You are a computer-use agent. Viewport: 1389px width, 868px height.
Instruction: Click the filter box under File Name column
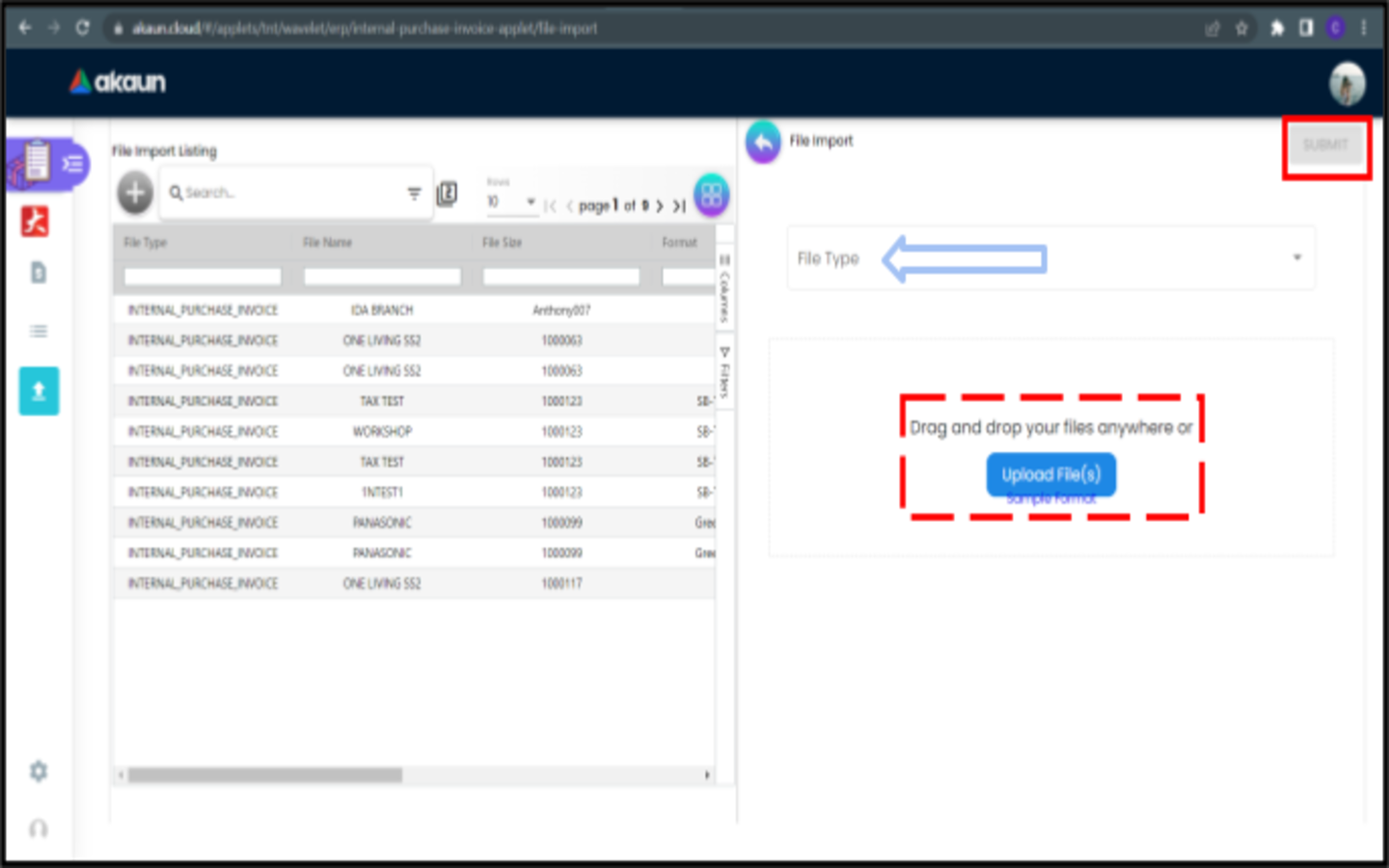click(x=382, y=277)
